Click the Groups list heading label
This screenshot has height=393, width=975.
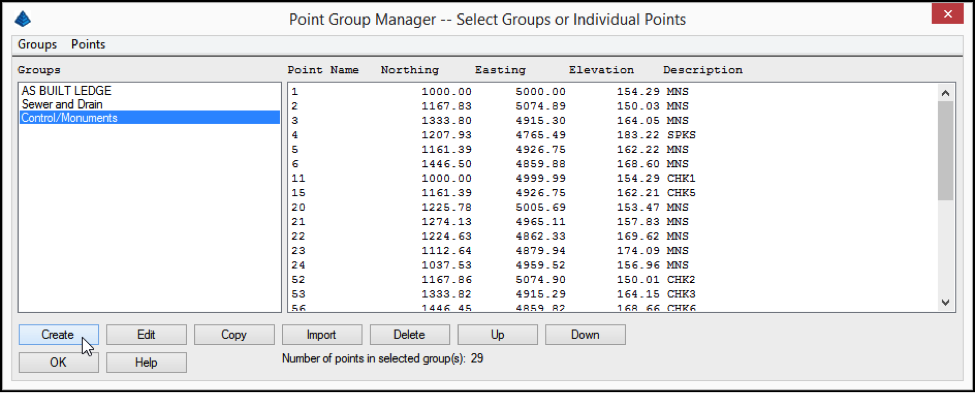(39, 70)
